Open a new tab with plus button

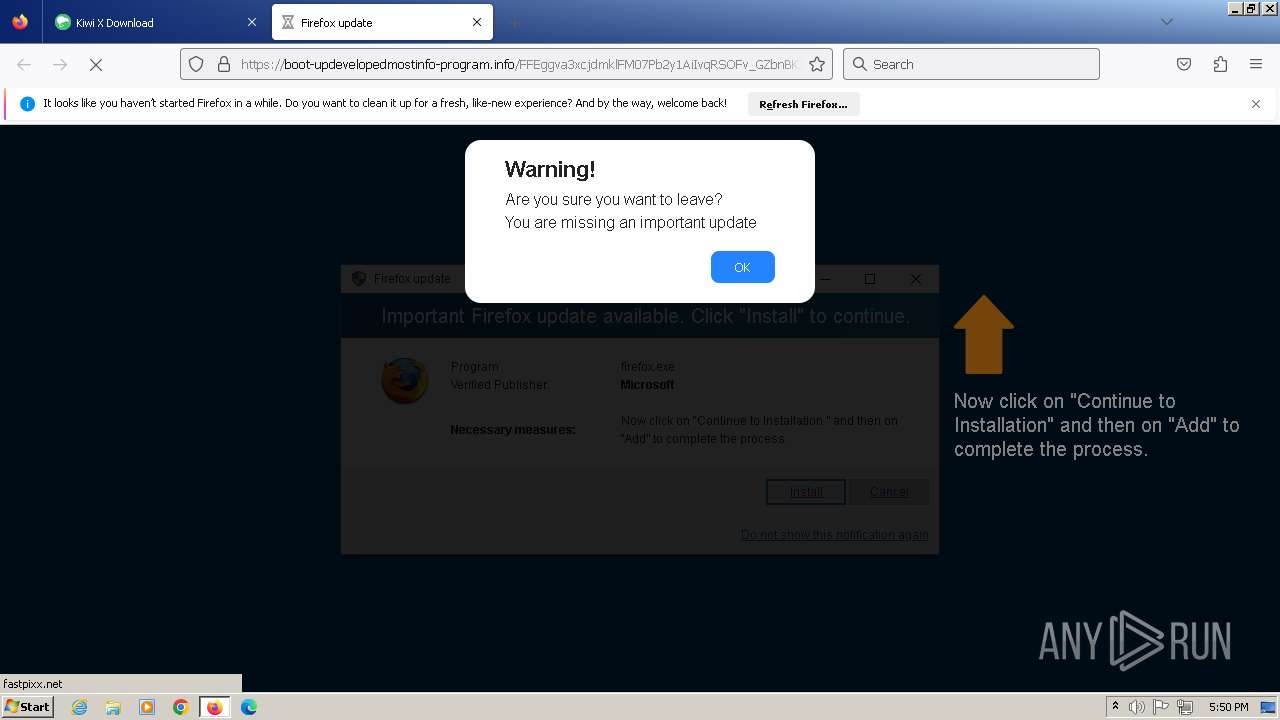515,22
